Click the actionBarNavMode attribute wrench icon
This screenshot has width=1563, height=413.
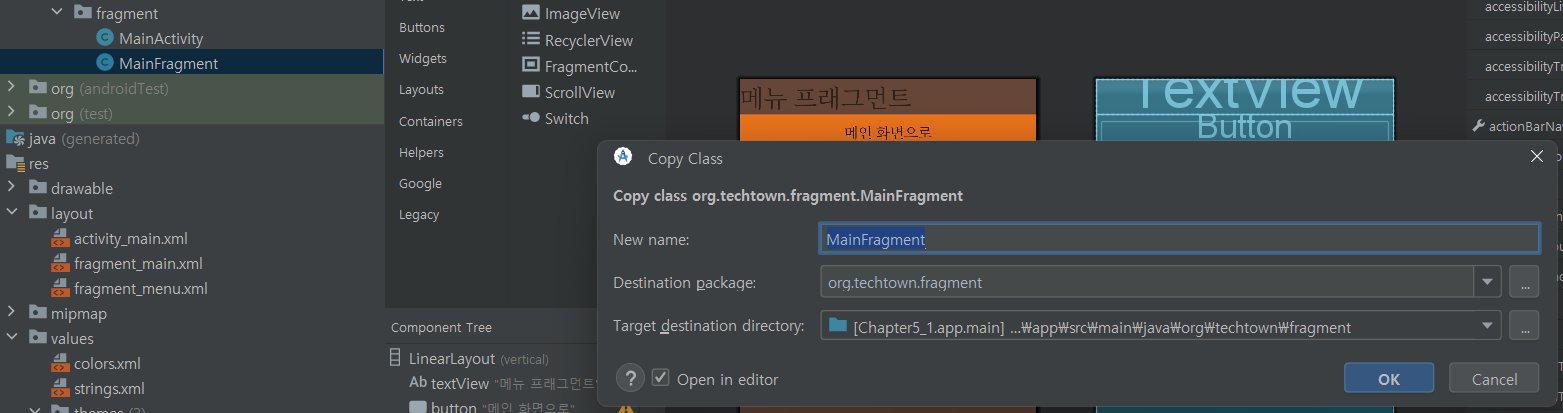[1478, 126]
